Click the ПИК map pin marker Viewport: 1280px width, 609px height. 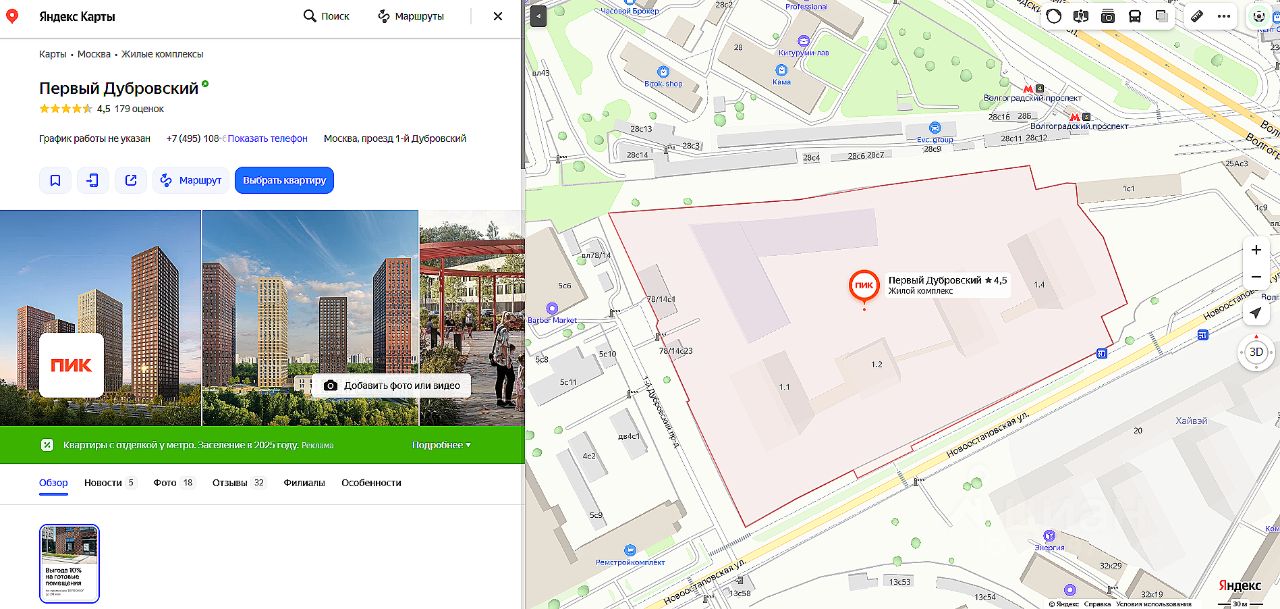coord(864,286)
